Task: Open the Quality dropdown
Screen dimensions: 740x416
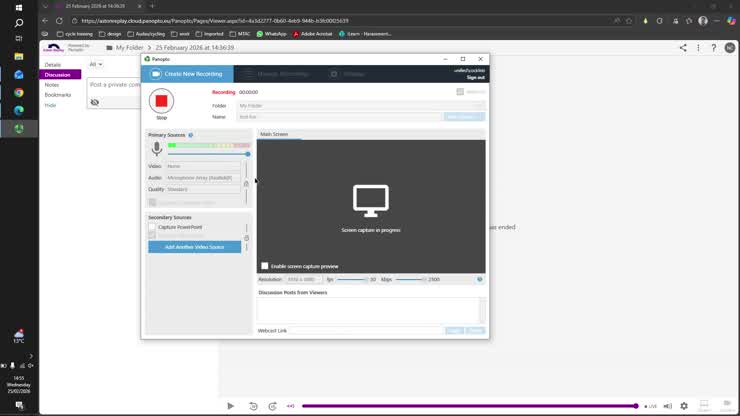Action: (203, 189)
